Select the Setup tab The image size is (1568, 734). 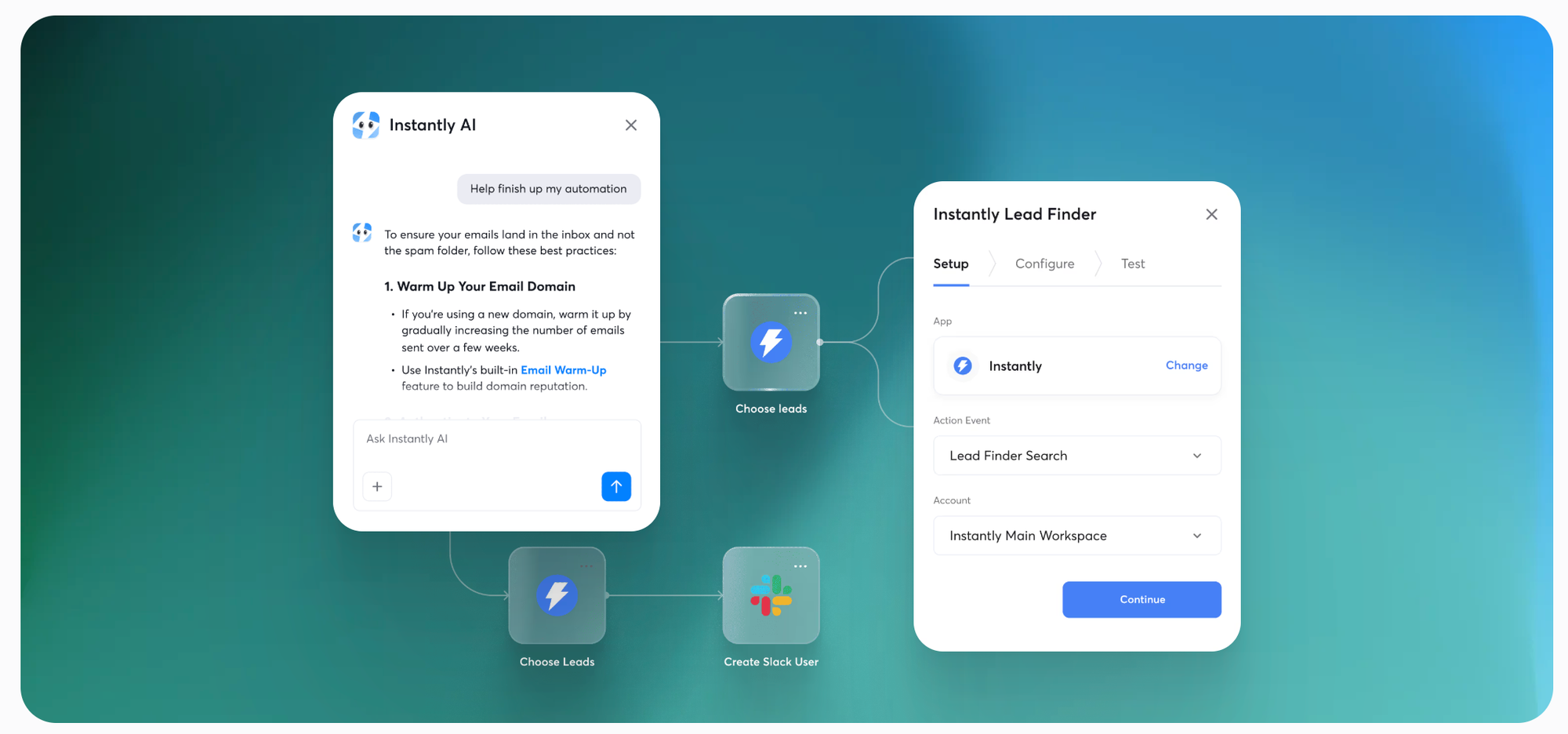951,263
